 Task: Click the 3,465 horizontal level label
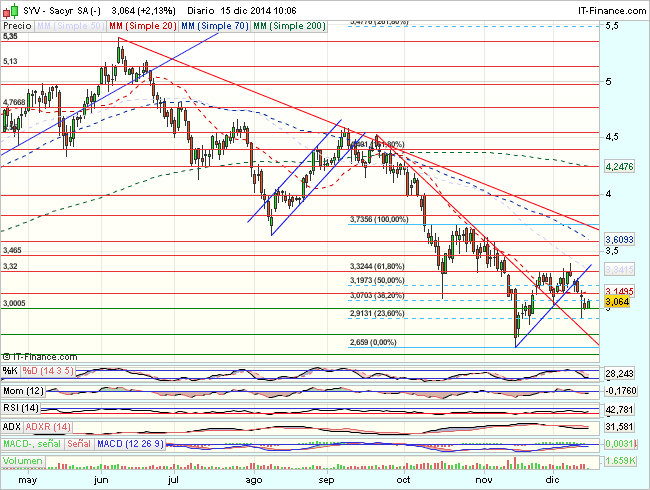click(12, 250)
